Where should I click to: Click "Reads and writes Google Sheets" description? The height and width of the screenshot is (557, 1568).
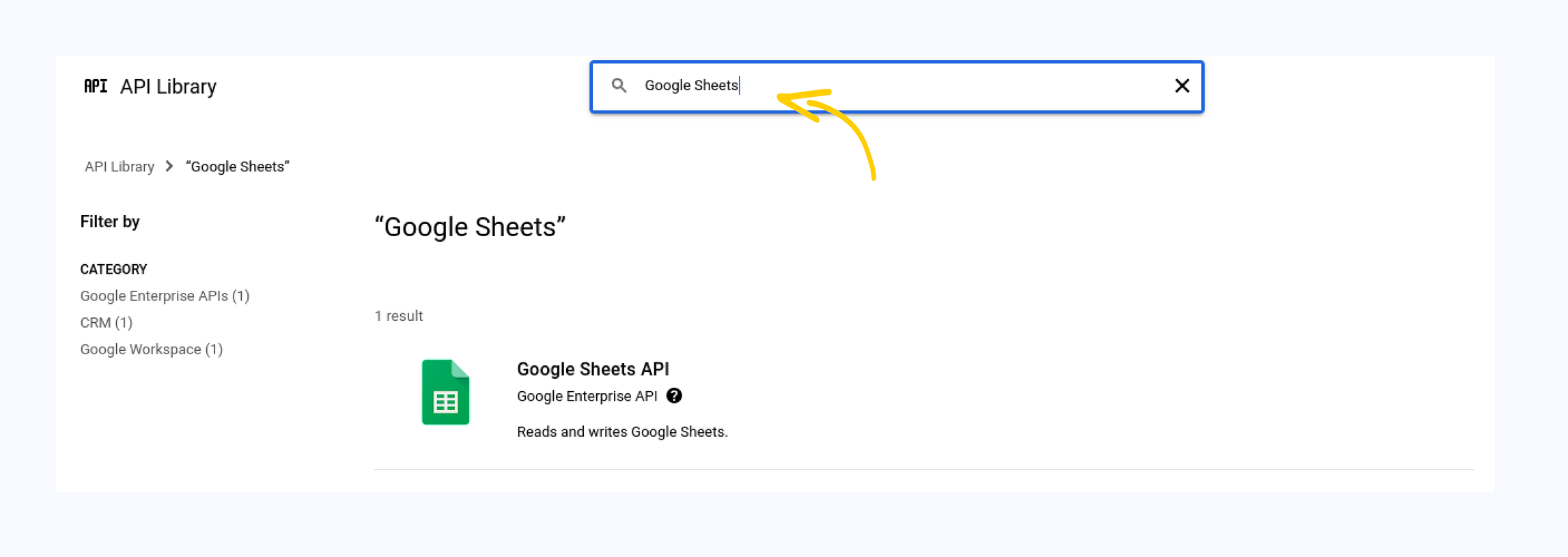pyautogui.click(x=622, y=431)
